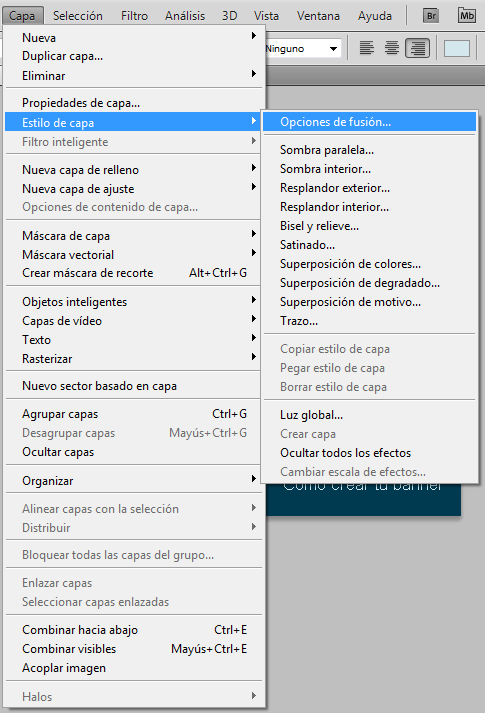The image size is (485, 713).
Task: Open the Selección menu
Action: point(78,16)
